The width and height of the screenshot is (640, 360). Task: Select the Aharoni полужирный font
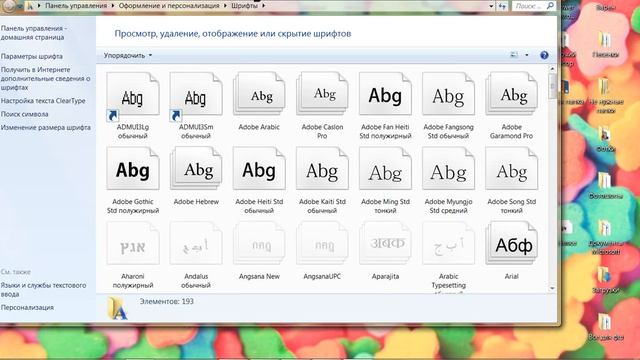(x=133, y=243)
